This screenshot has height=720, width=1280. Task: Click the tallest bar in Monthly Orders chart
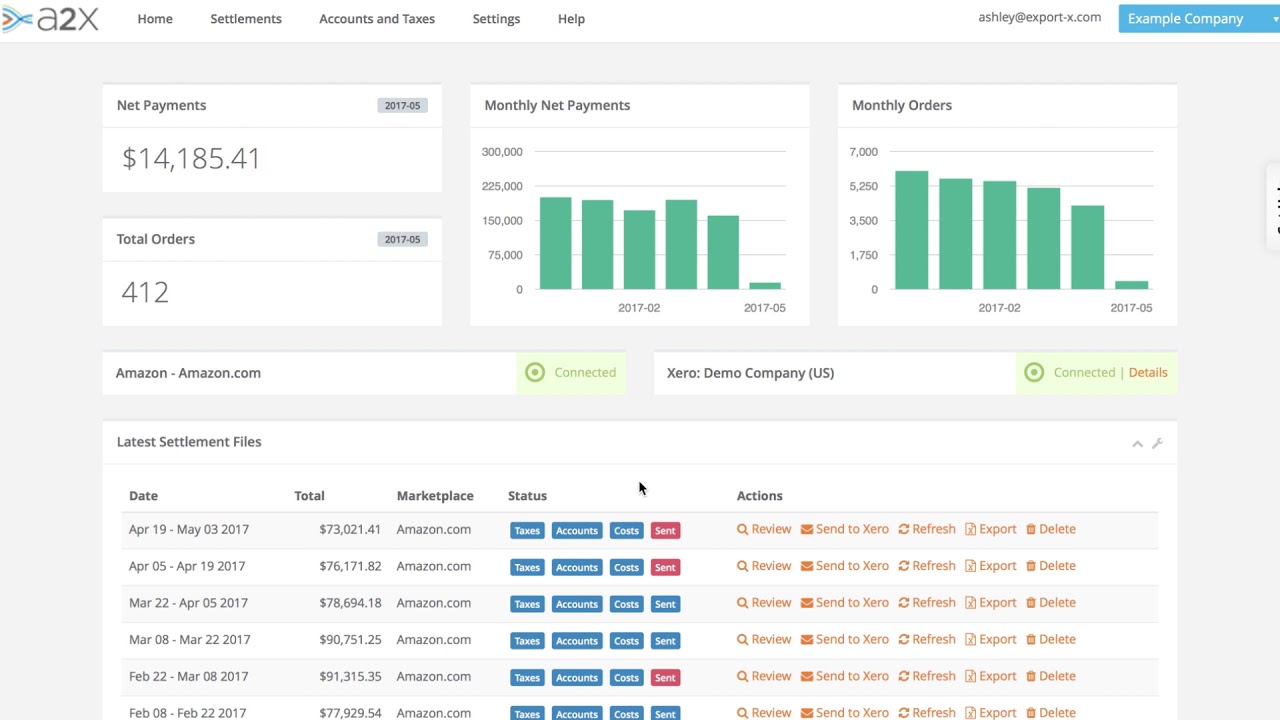pyautogui.click(x=911, y=230)
